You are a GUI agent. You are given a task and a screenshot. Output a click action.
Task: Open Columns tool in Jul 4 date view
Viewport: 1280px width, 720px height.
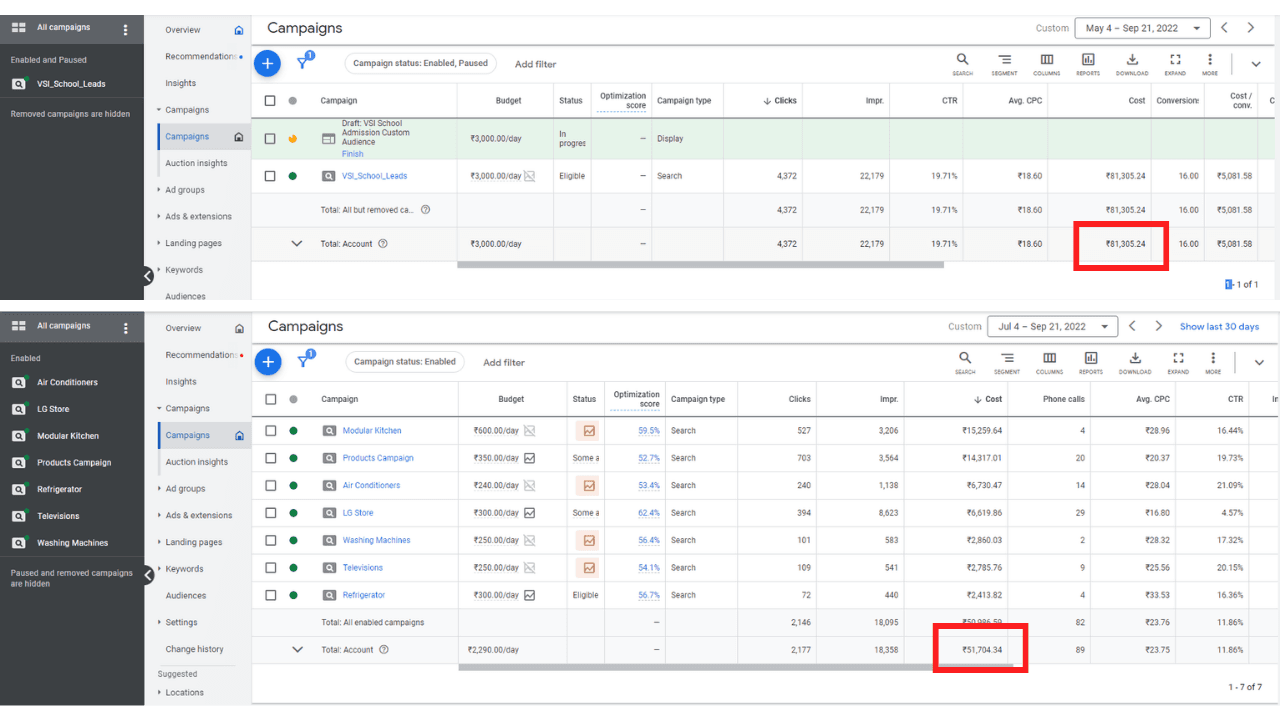coord(1049,362)
